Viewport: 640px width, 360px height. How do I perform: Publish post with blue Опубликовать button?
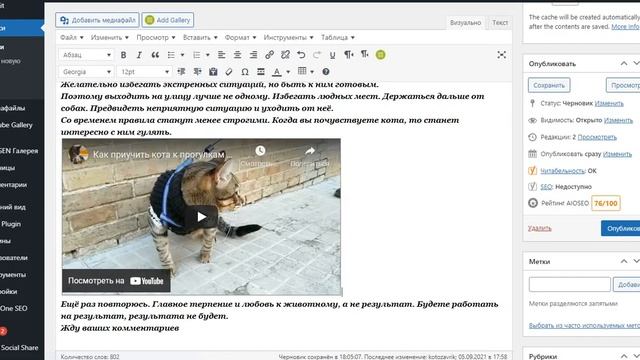pyautogui.click(x=620, y=228)
